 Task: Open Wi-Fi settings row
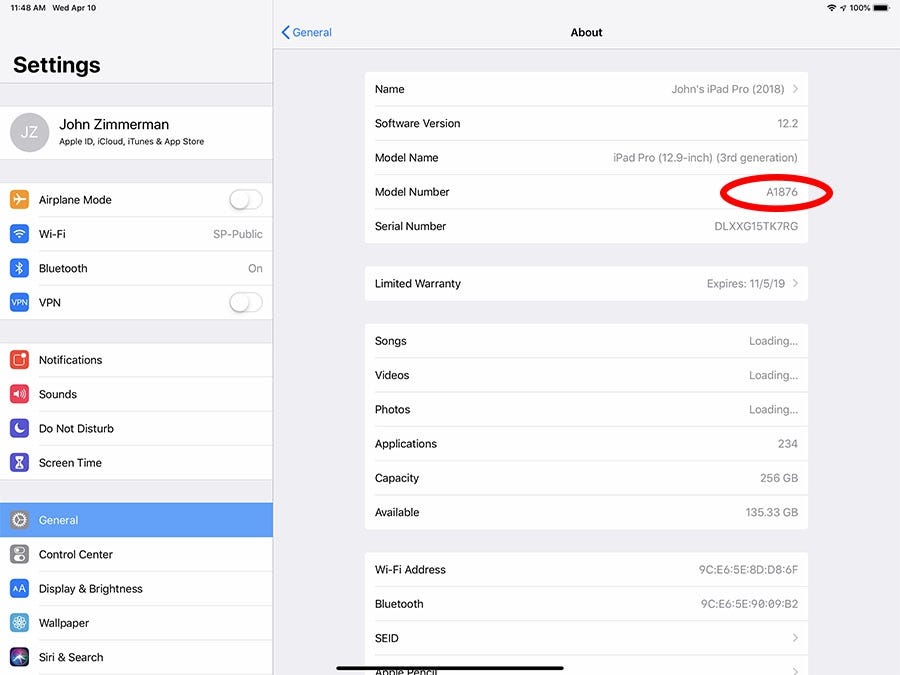point(136,234)
